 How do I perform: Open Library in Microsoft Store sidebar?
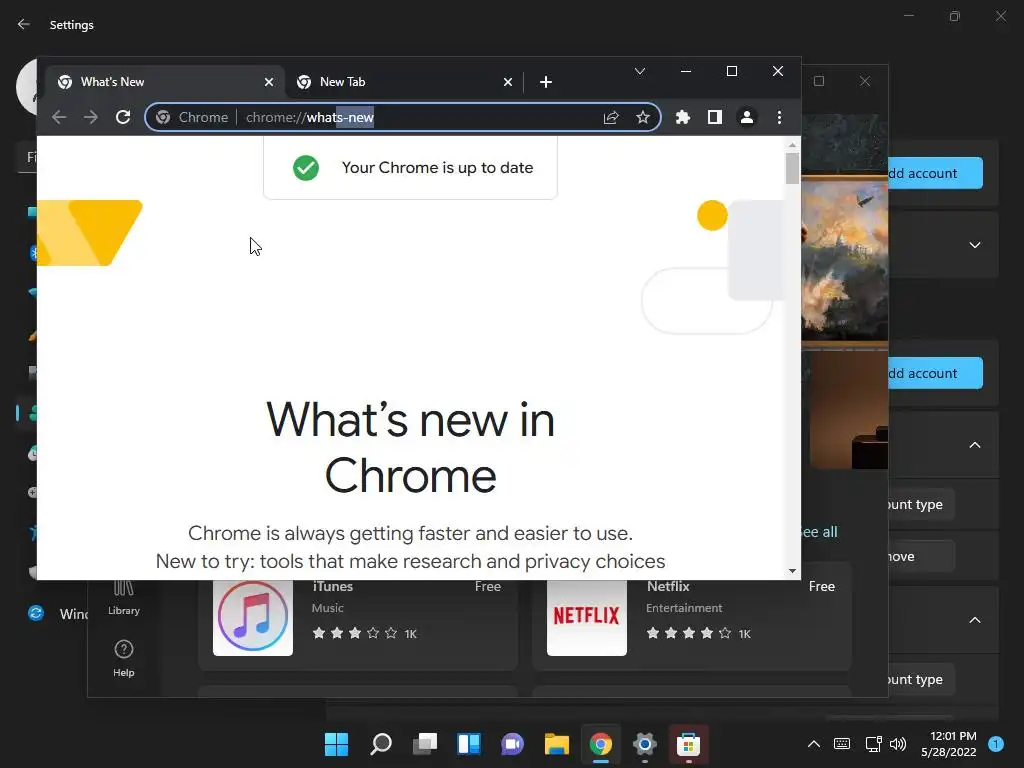point(123,598)
